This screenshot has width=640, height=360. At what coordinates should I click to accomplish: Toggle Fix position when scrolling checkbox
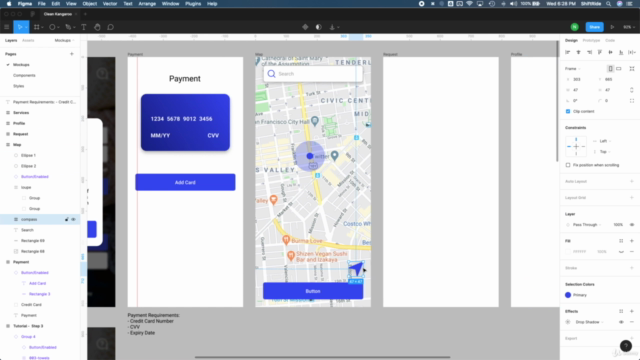click(x=568, y=165)
